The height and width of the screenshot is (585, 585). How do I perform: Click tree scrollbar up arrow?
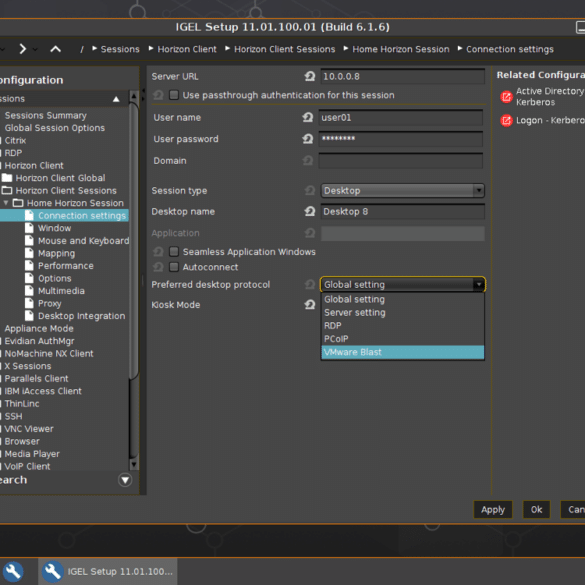pyautogui.click(x=134, y=97)
